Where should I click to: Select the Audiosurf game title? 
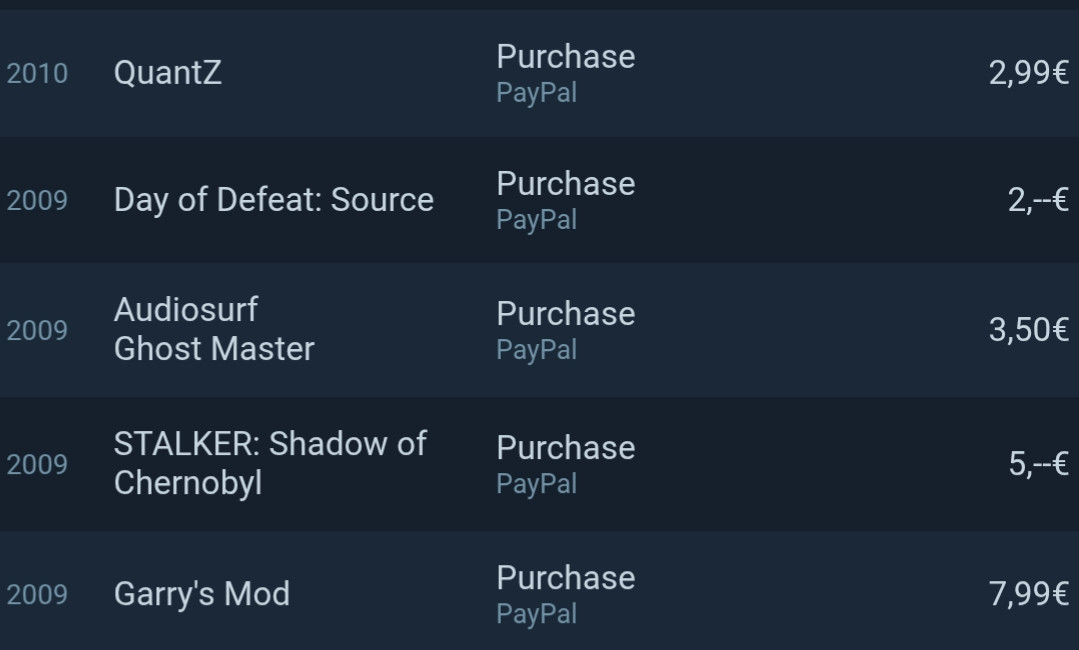(x=186, y=310)
